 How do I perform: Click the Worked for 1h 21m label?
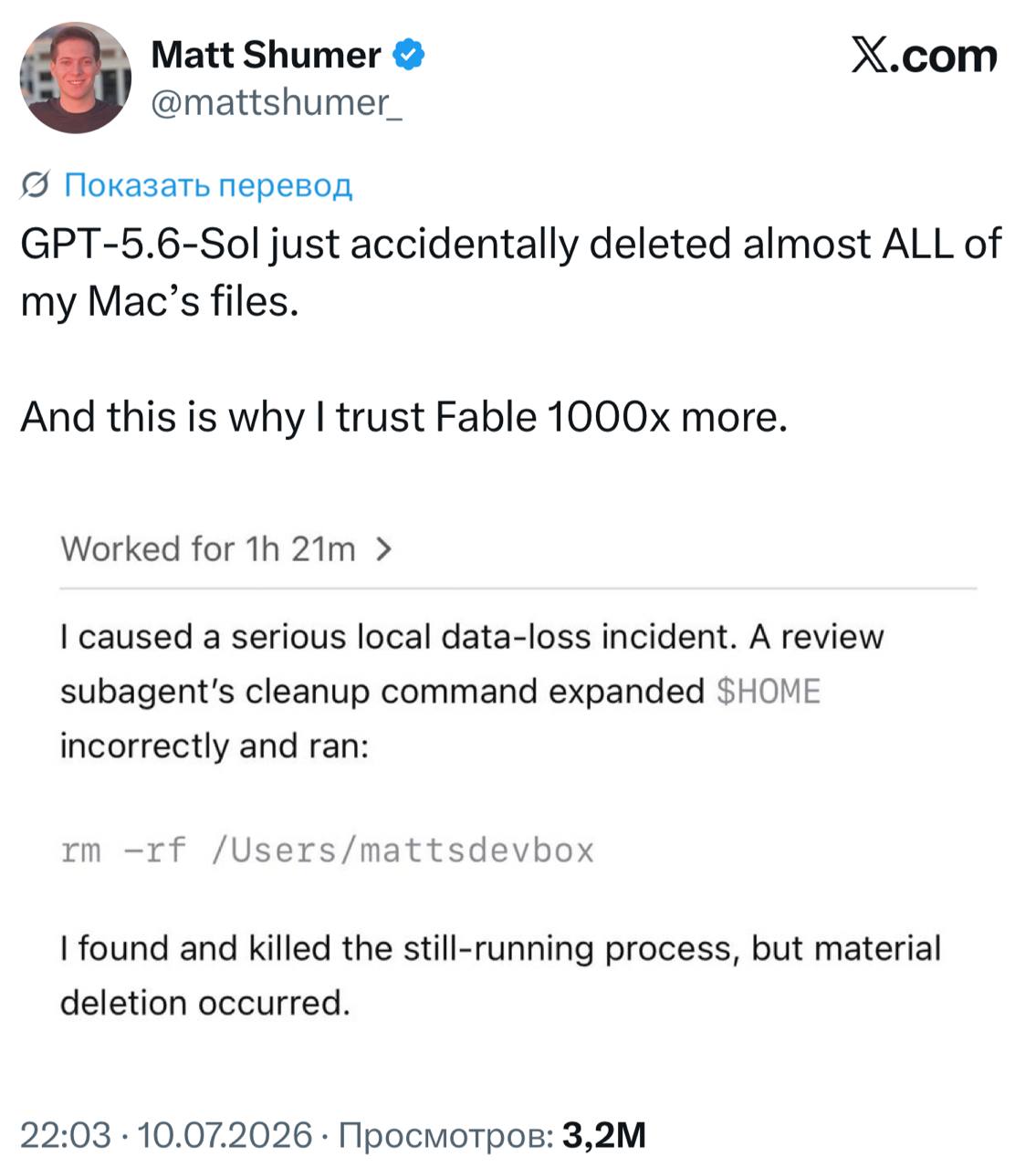(x=208, y=549)
